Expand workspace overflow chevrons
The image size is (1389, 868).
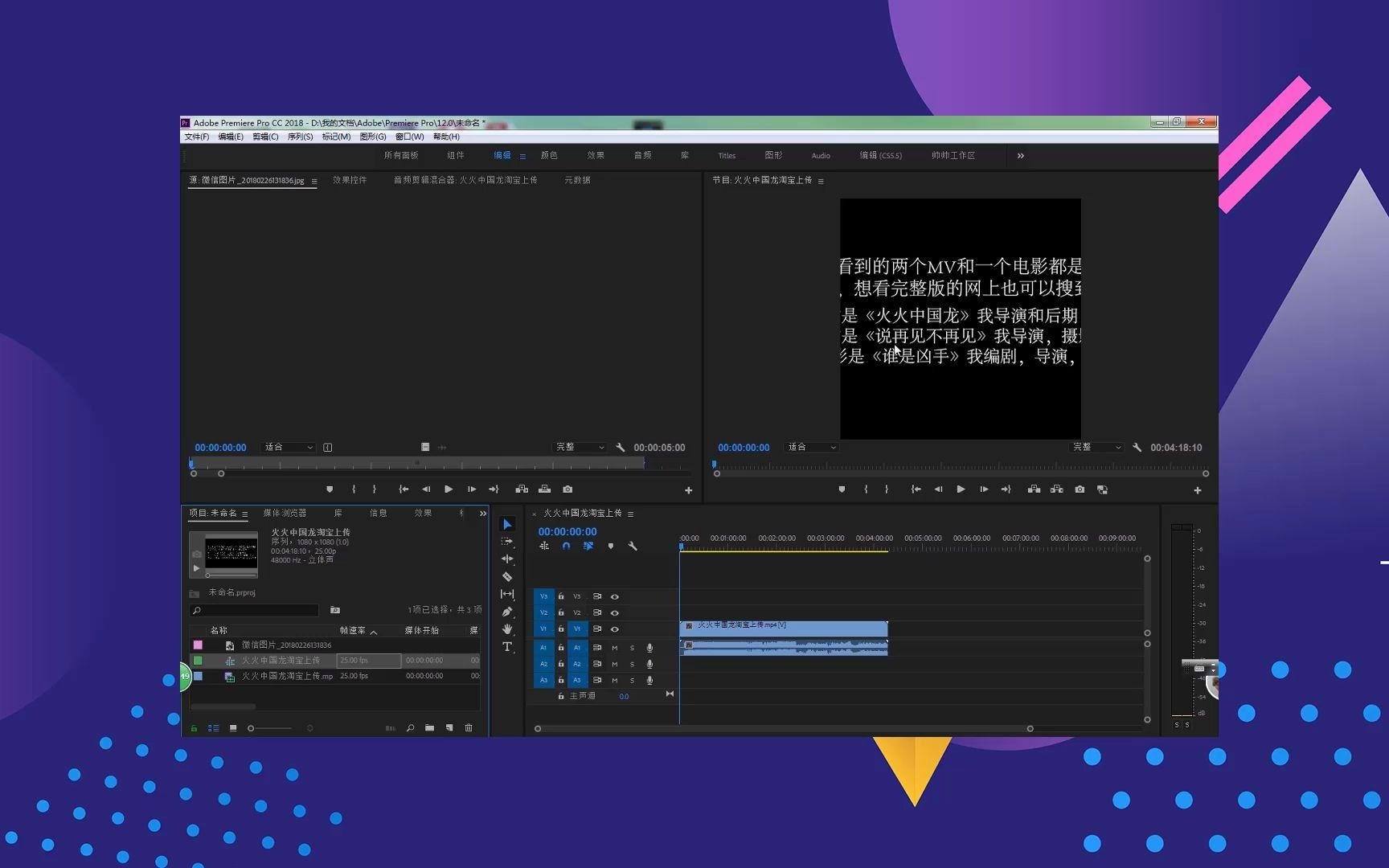click(x=1021, y=156)
